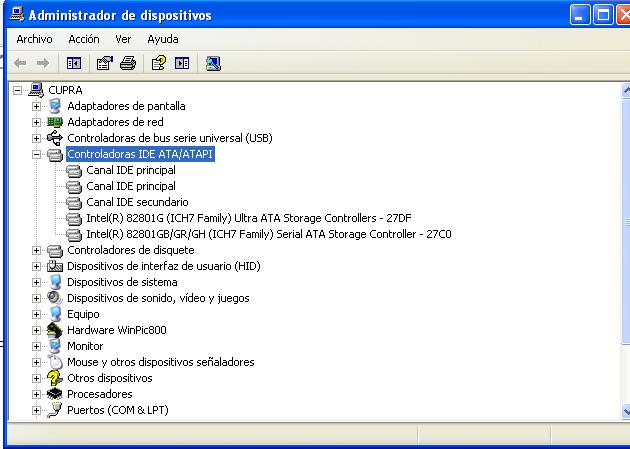Toggle the console tree pane icon
Screen dimensions: 630x449
coord(74,63)
